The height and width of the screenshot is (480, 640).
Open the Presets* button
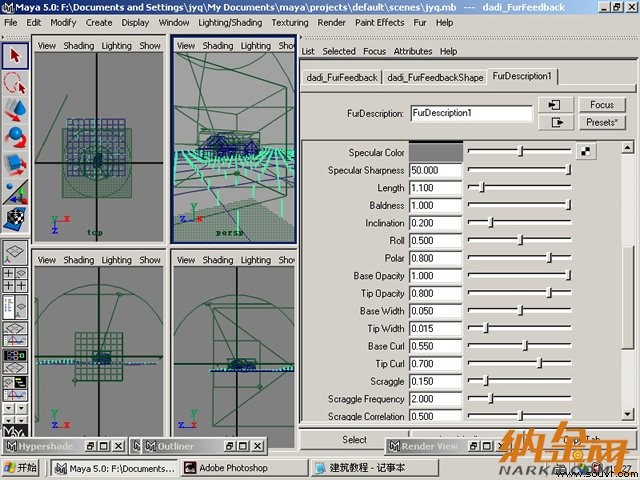click(x=602, y=122)
